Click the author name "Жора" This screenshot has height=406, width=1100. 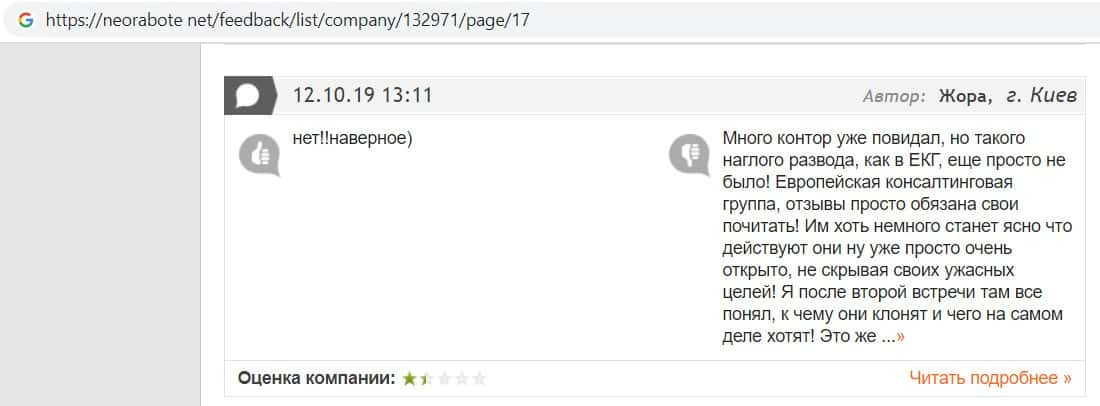coord(963,96)
